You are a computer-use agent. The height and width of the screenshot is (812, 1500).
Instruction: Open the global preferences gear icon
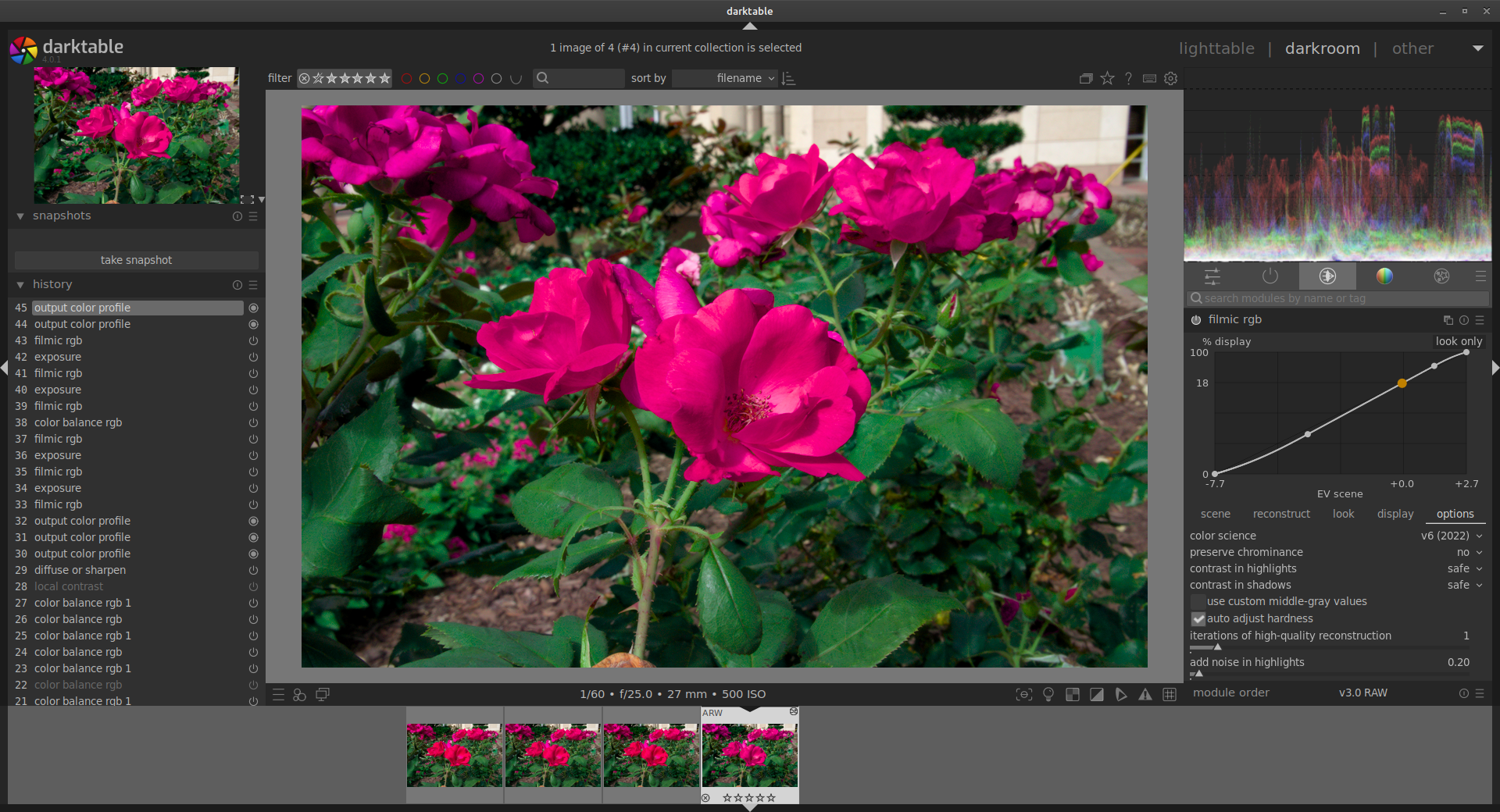click(1170, 78)
